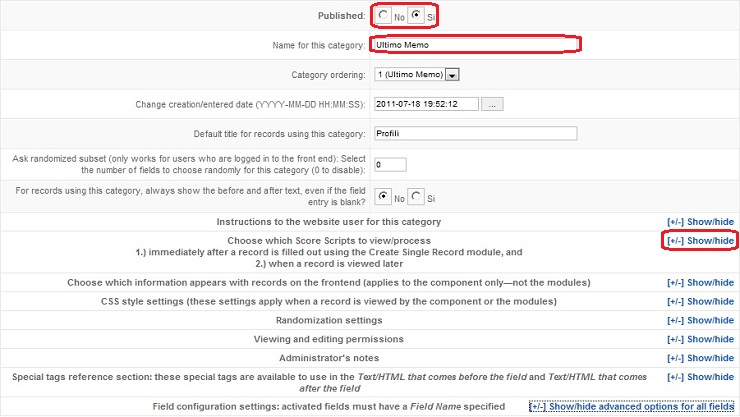Screen dimensions: 740x417
Task: Click the 'Viewing and editing permissions' heading text
Action: click(328, 339)
